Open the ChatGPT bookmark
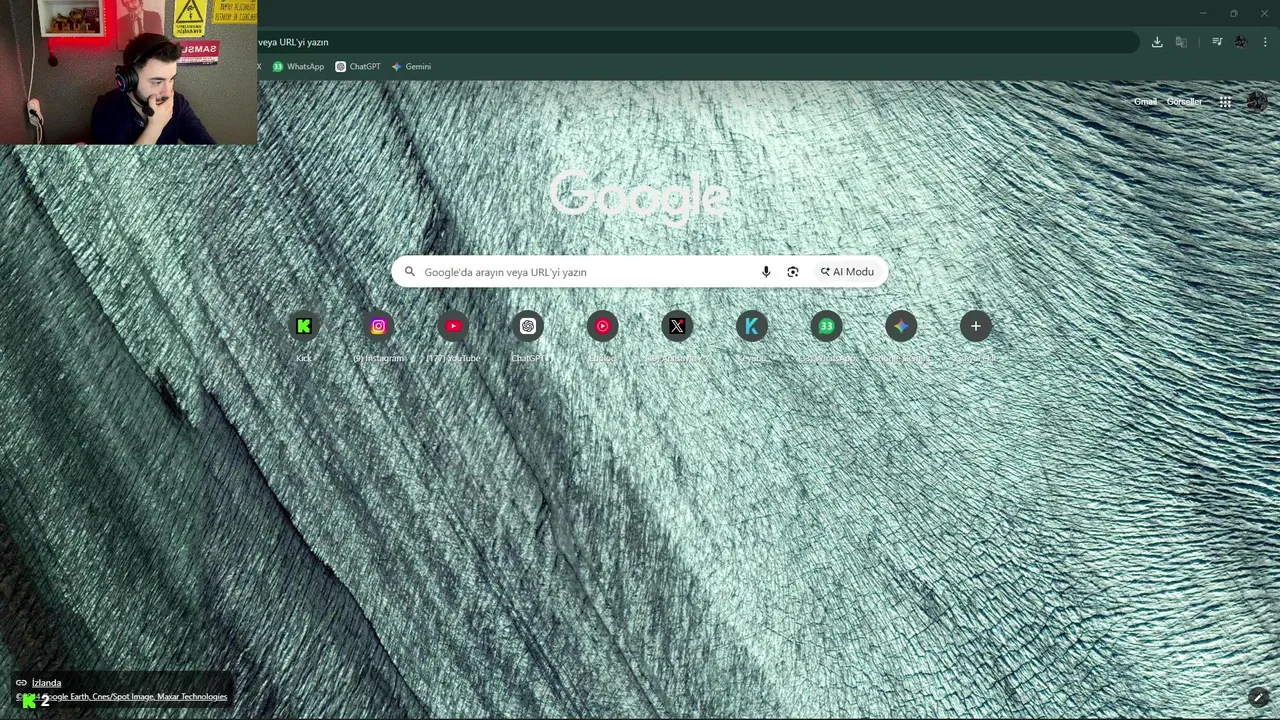The width and height of the screenshot is (1280, 720). tap(358, 67)
